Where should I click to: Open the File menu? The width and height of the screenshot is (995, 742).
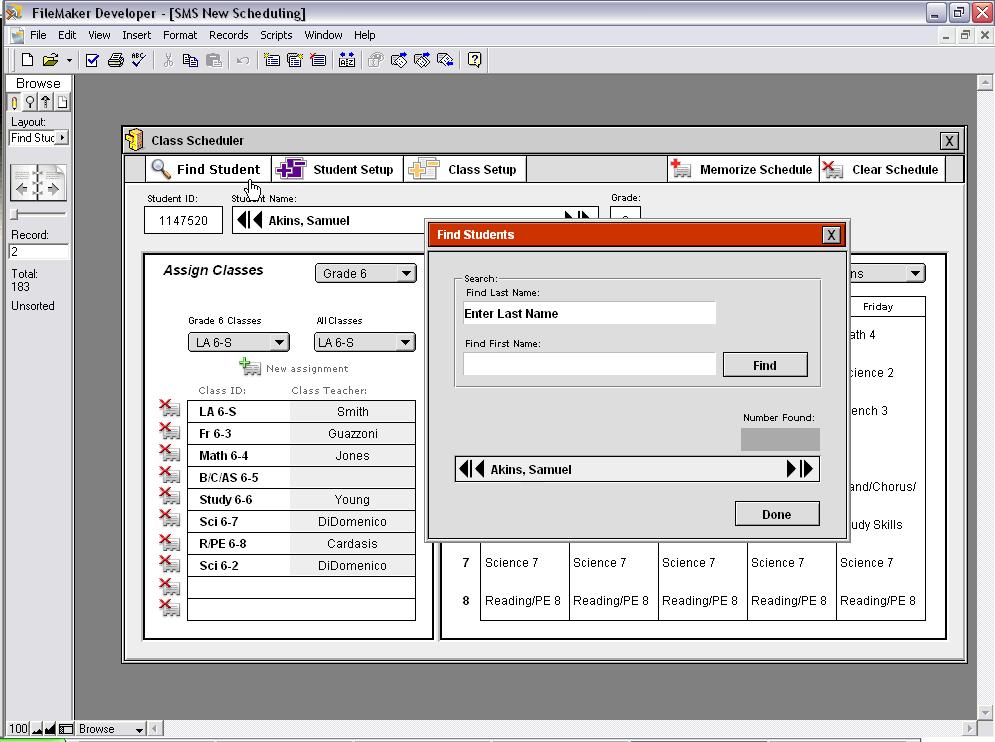38,35
